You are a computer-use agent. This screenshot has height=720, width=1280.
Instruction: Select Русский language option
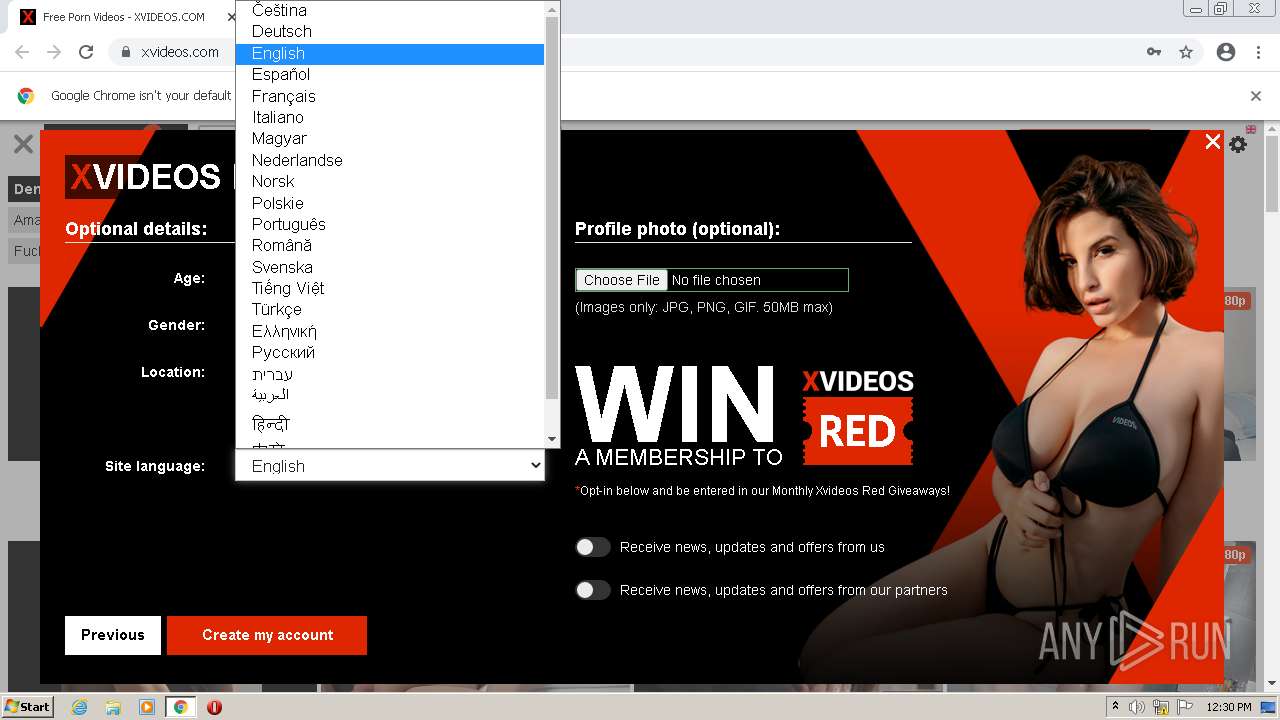[390, 353]
